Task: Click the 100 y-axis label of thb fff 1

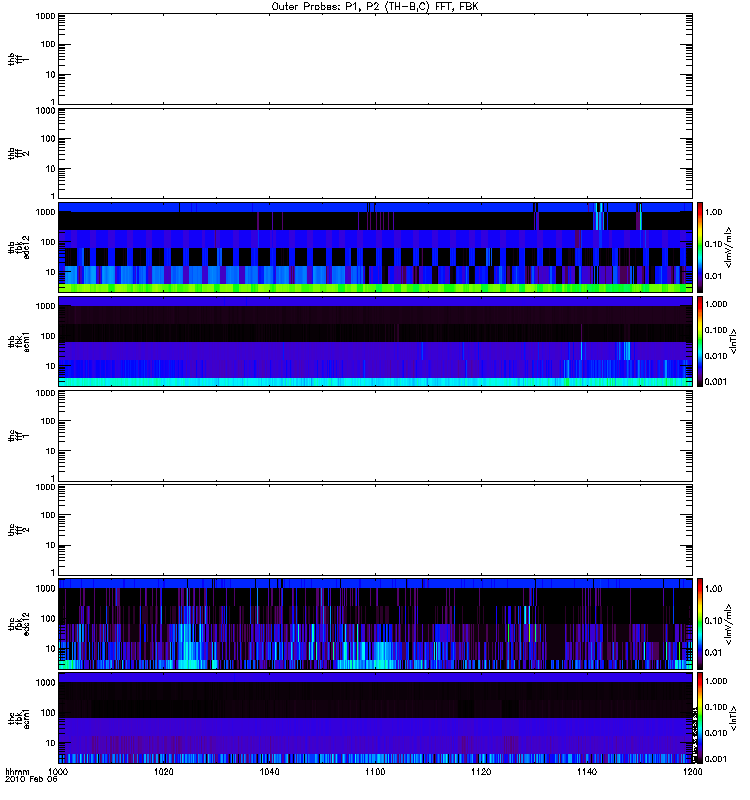Action: pos(48,44)
